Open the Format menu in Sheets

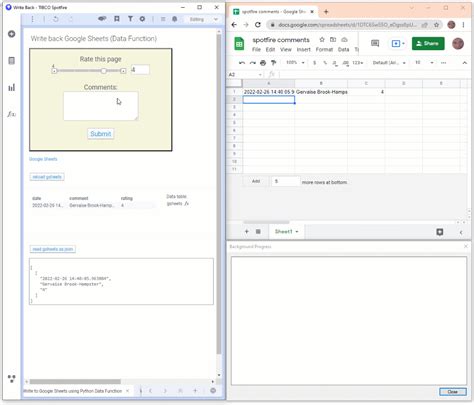point(324,50)
